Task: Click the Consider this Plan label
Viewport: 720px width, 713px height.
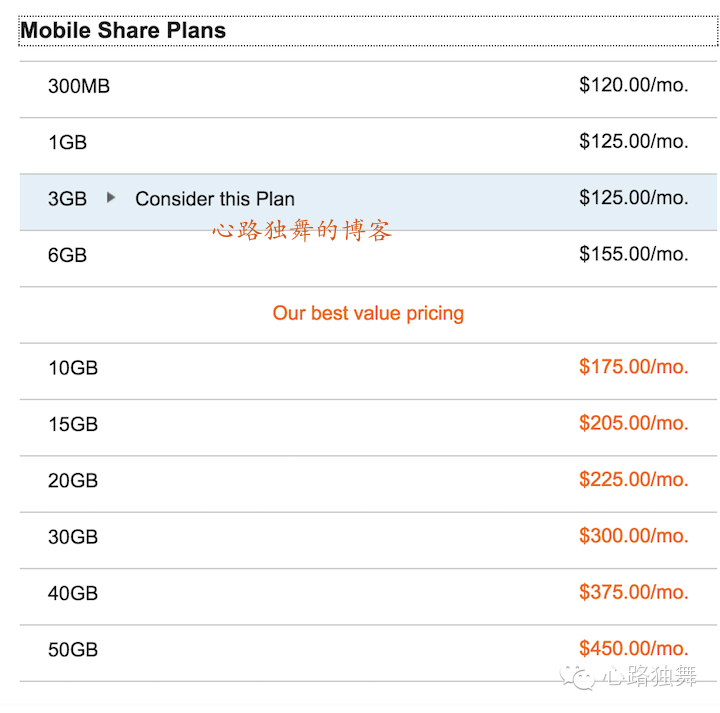Action: tap(215, 199)
